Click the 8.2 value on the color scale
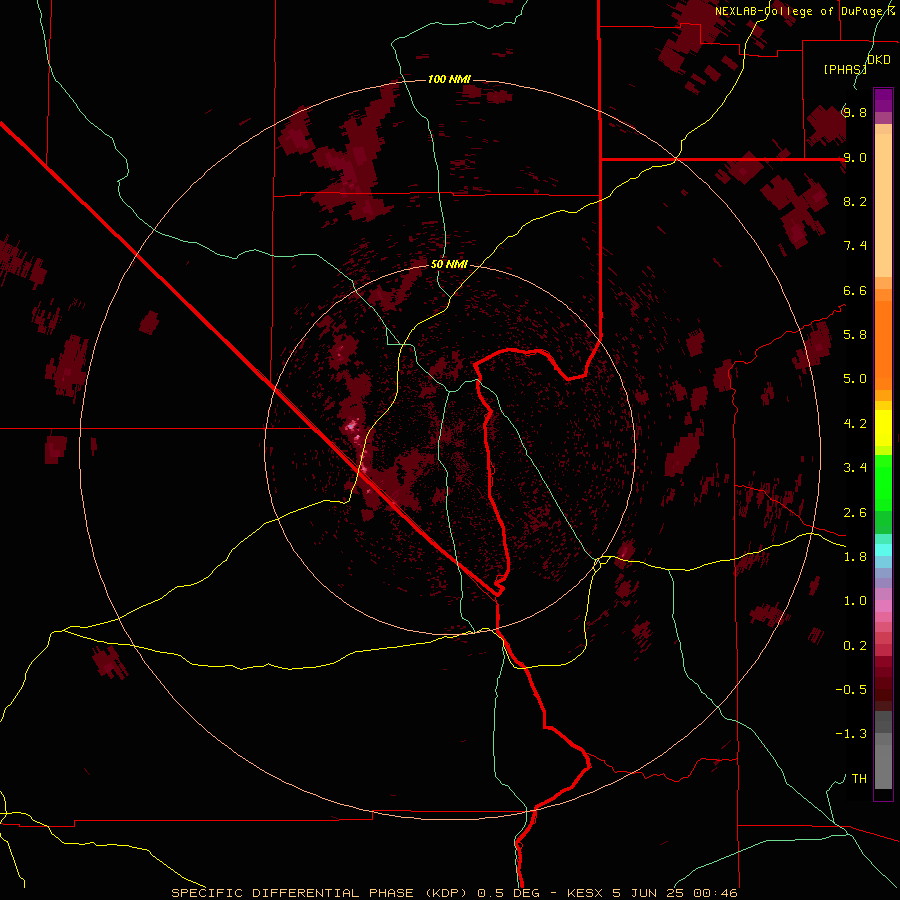900x900 pixels. click(855, 201)
